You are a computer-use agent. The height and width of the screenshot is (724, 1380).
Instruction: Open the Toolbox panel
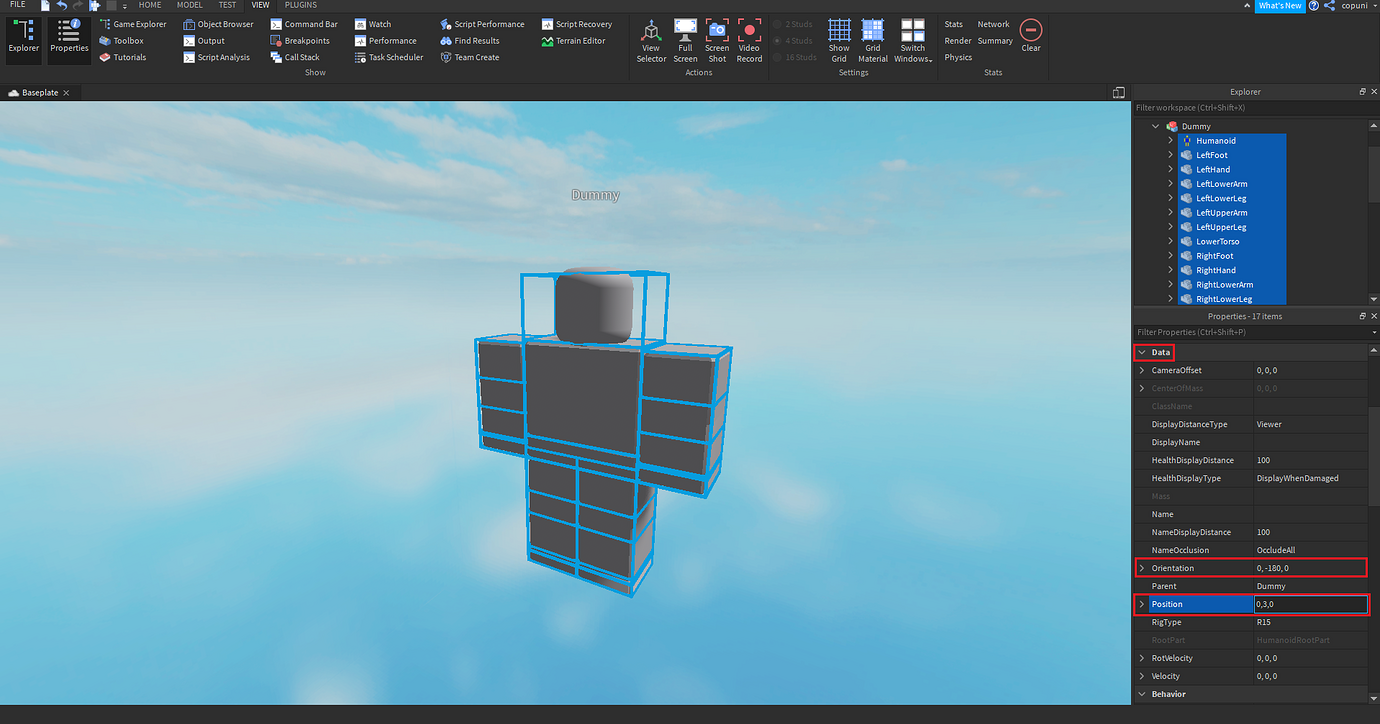123,40
